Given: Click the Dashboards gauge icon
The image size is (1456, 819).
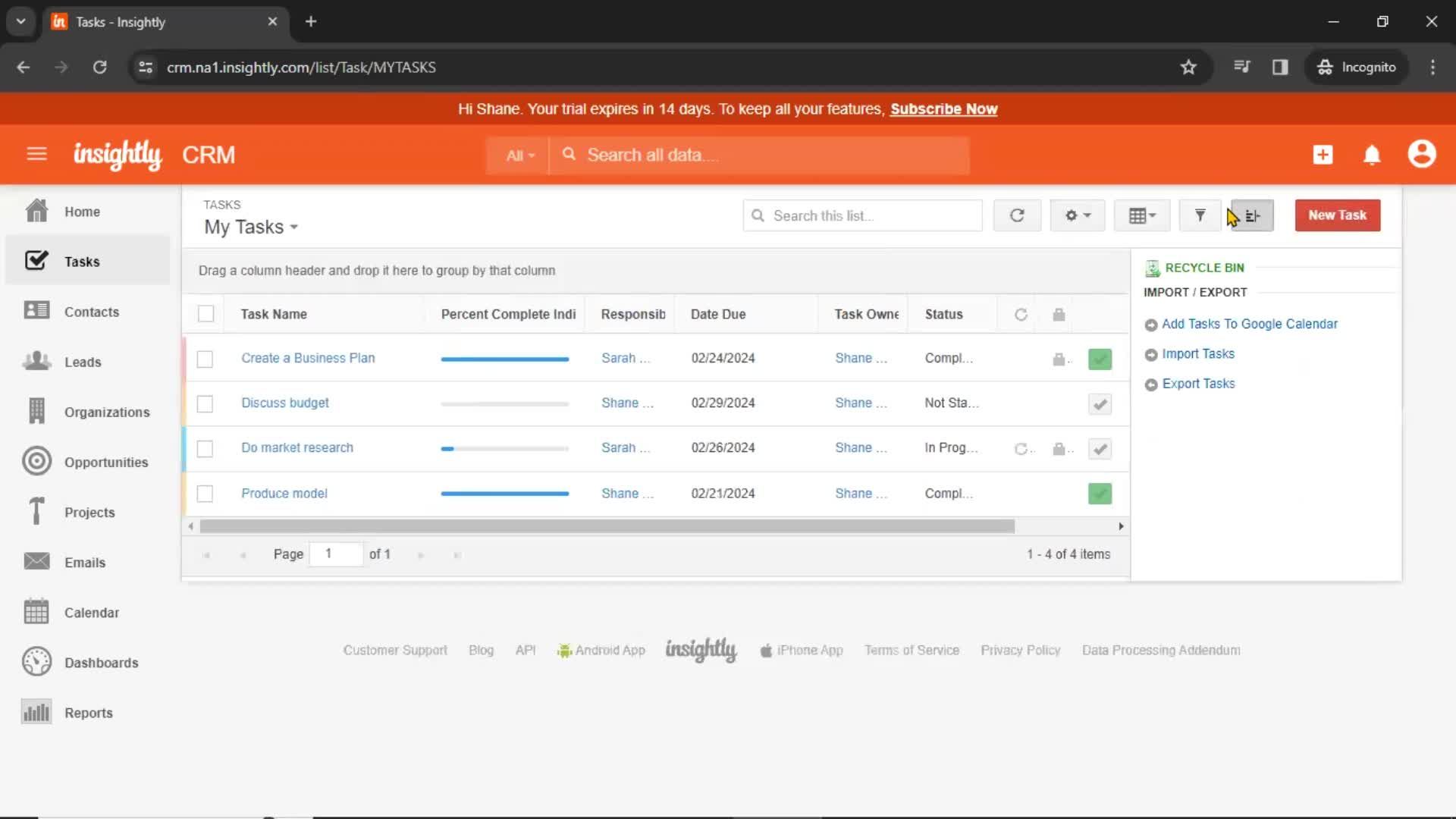Looking at the screenshot, I should (36, 662).
